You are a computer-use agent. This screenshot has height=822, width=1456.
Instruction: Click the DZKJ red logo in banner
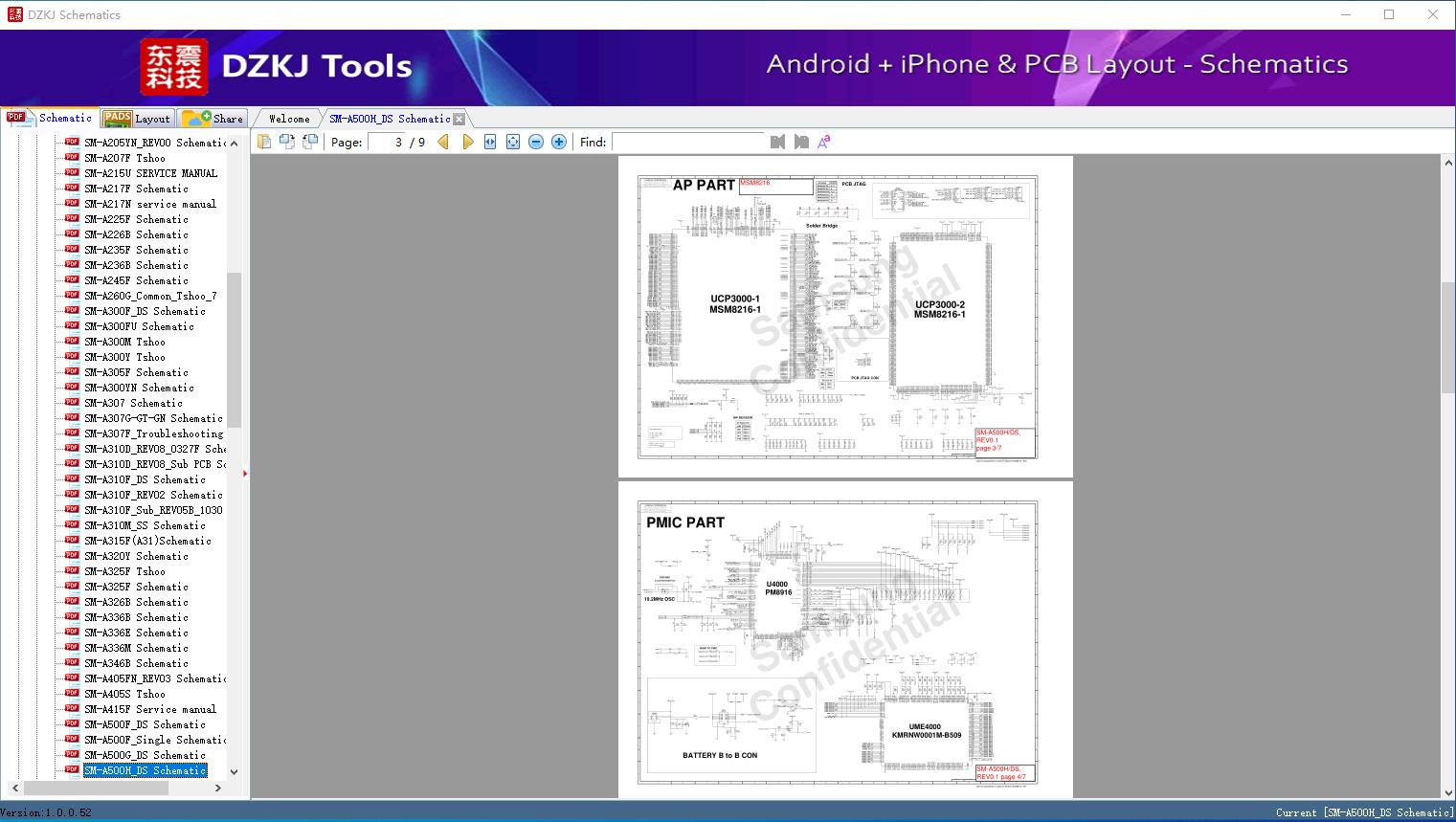[174, 67]
